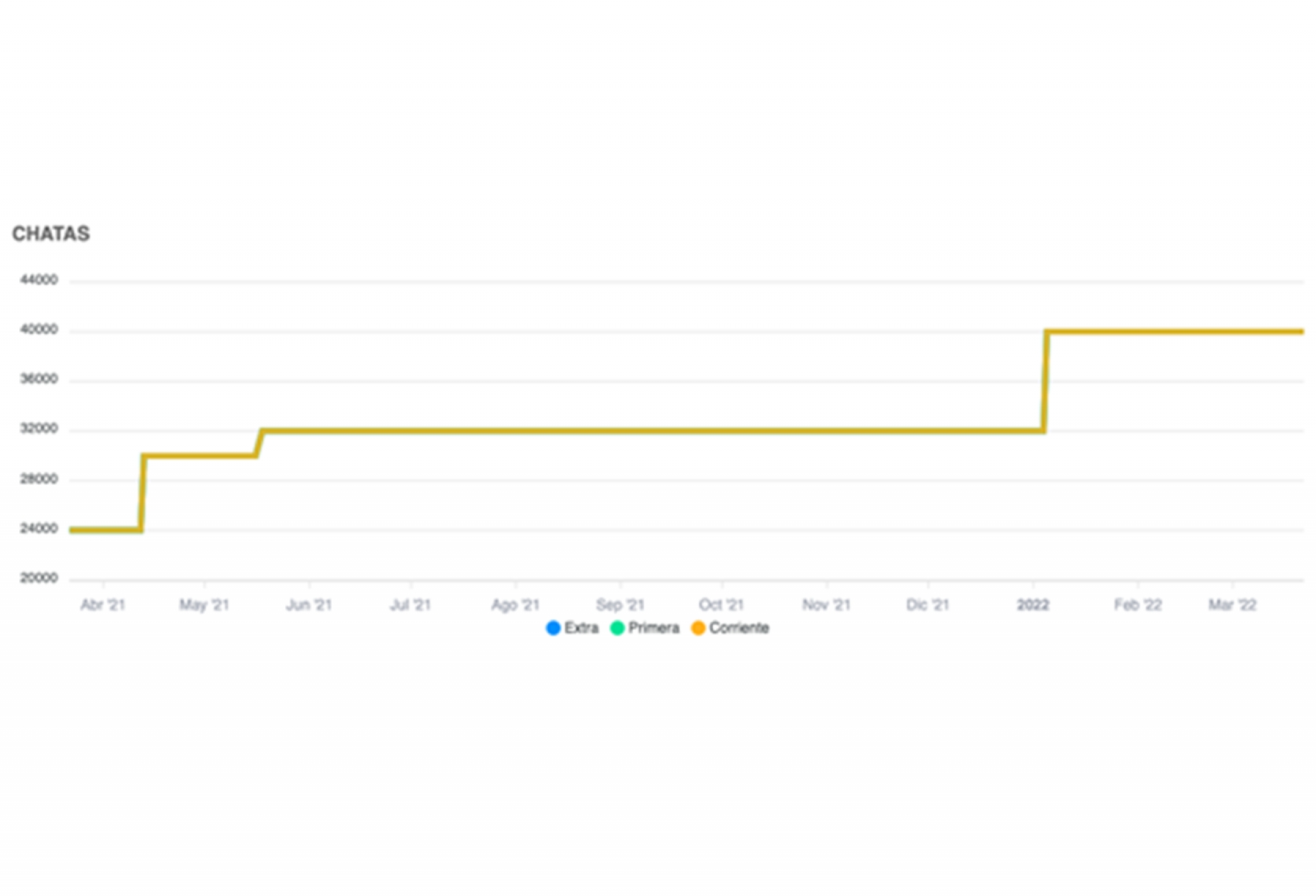This screenshot has width=1316, height=896.
Task: Click the 40000 y-axis value
Action: pos(39,330)
